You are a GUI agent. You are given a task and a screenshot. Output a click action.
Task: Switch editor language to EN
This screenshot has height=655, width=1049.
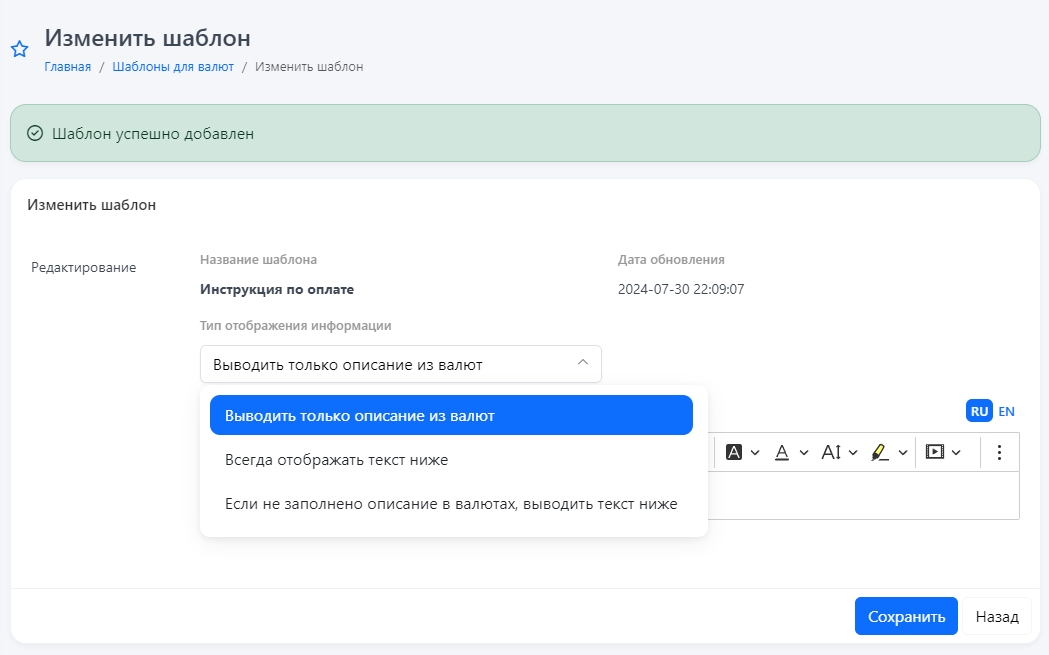1006,411
